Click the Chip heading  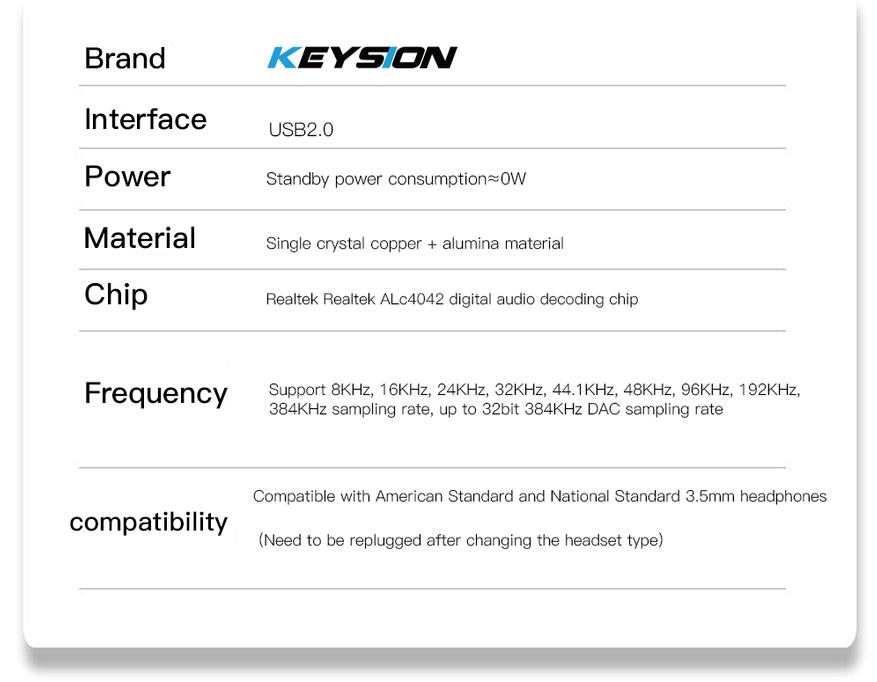coord(116,295)
